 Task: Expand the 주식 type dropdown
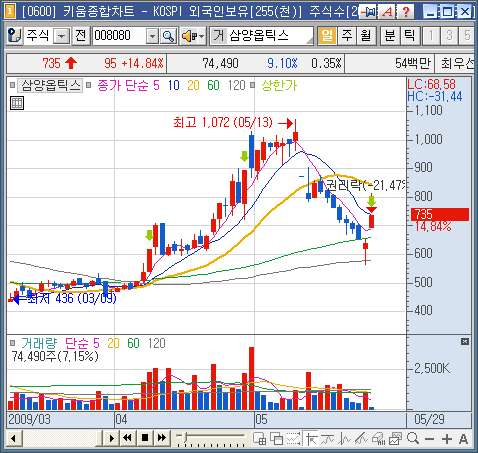tap(61, 36)
